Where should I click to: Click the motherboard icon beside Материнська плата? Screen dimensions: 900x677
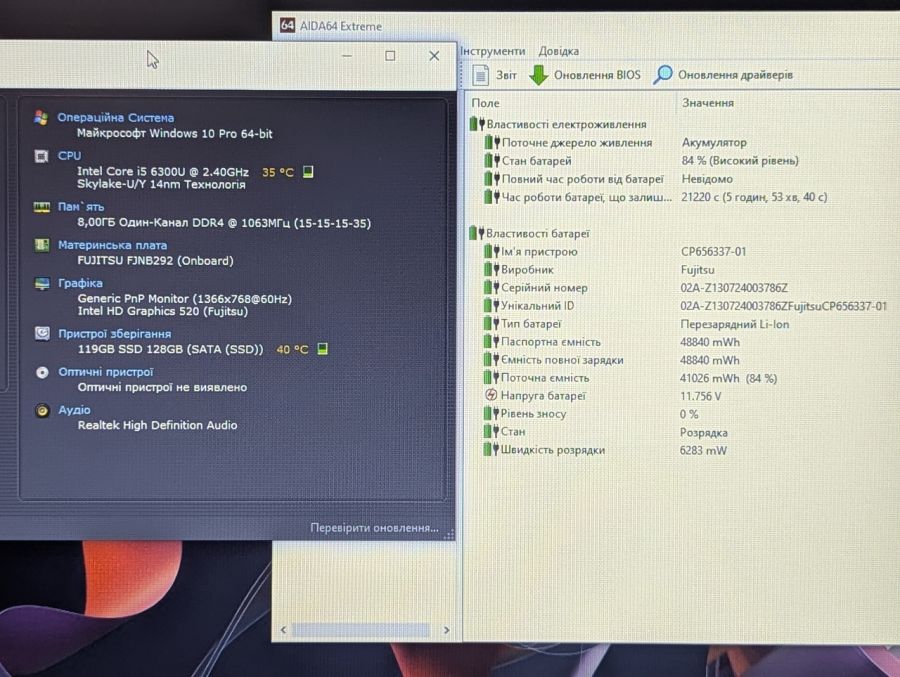click(x=41, y=245)
